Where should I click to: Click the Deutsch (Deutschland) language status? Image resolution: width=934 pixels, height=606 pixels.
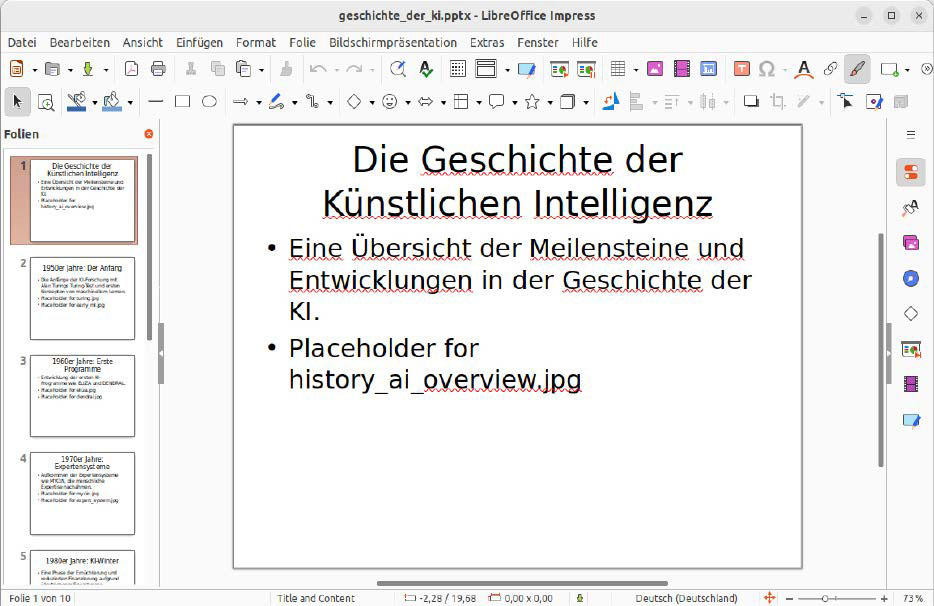click(x=686, y=598)
